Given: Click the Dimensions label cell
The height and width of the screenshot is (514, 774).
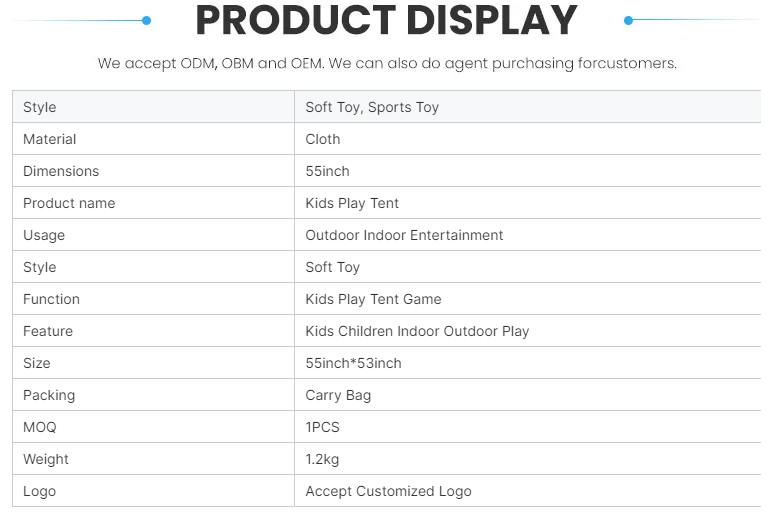Looking at the screenshot, I should pyautogui.click(x=154, y=171).
